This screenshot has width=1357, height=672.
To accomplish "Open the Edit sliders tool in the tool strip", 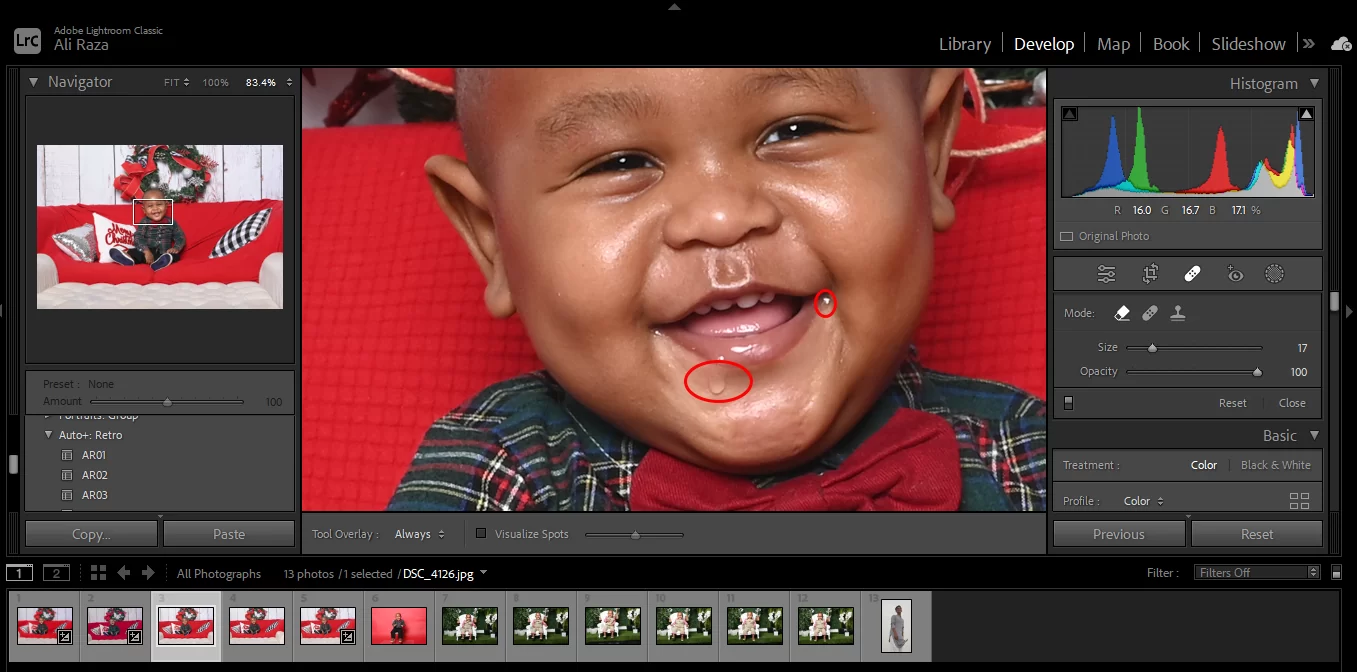I will (x=1106, y=273).
